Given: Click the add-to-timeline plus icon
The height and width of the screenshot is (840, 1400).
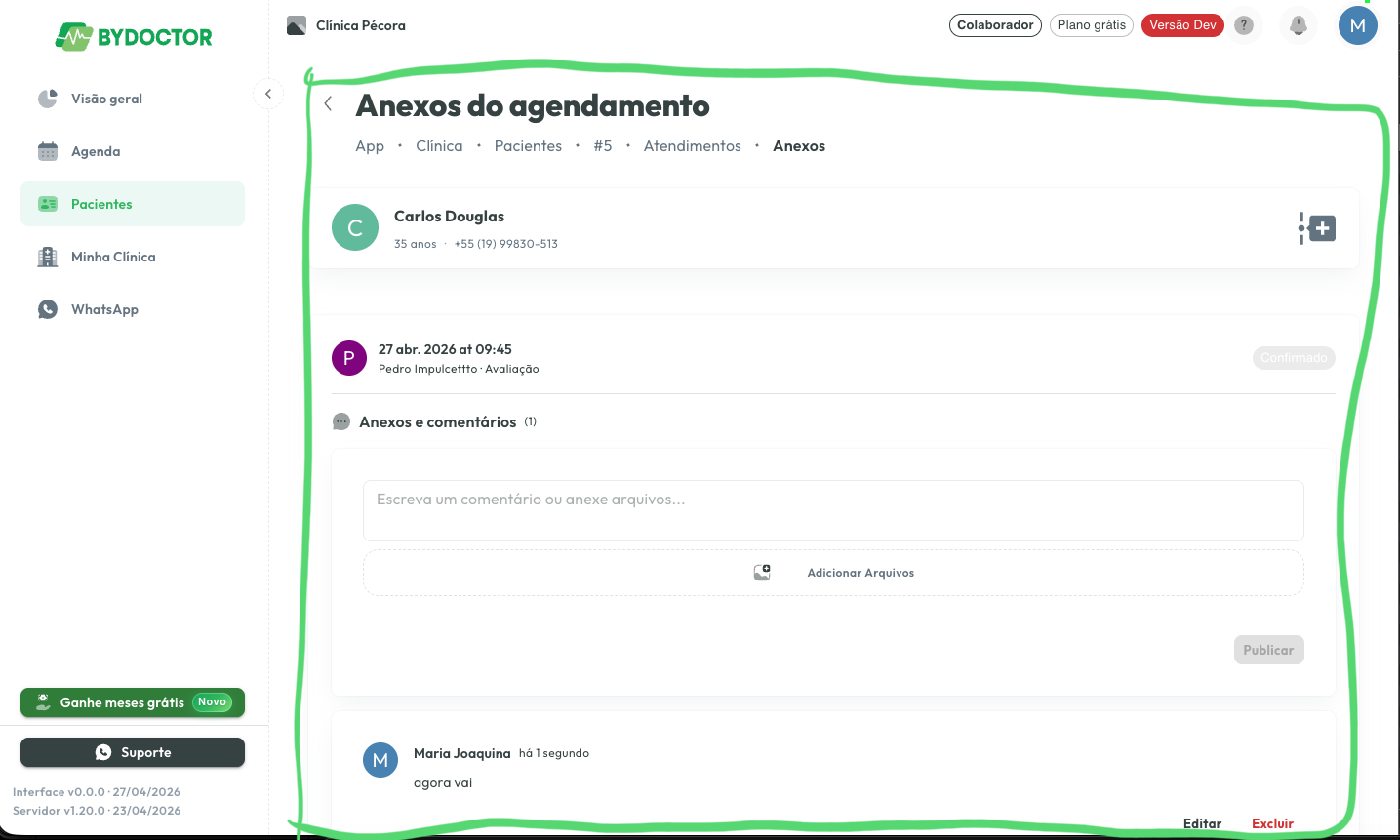Looking at the screenshot, I should click(1317, 228).
